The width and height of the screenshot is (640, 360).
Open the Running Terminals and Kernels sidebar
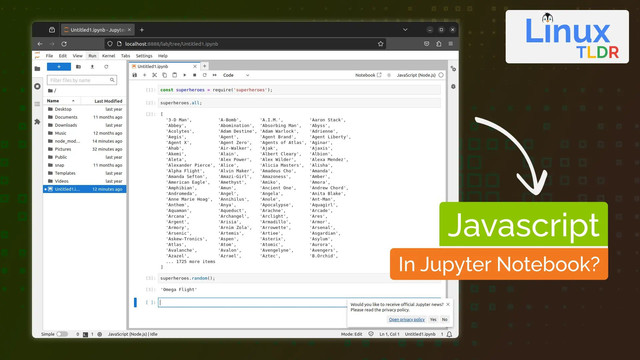[38, 87]
